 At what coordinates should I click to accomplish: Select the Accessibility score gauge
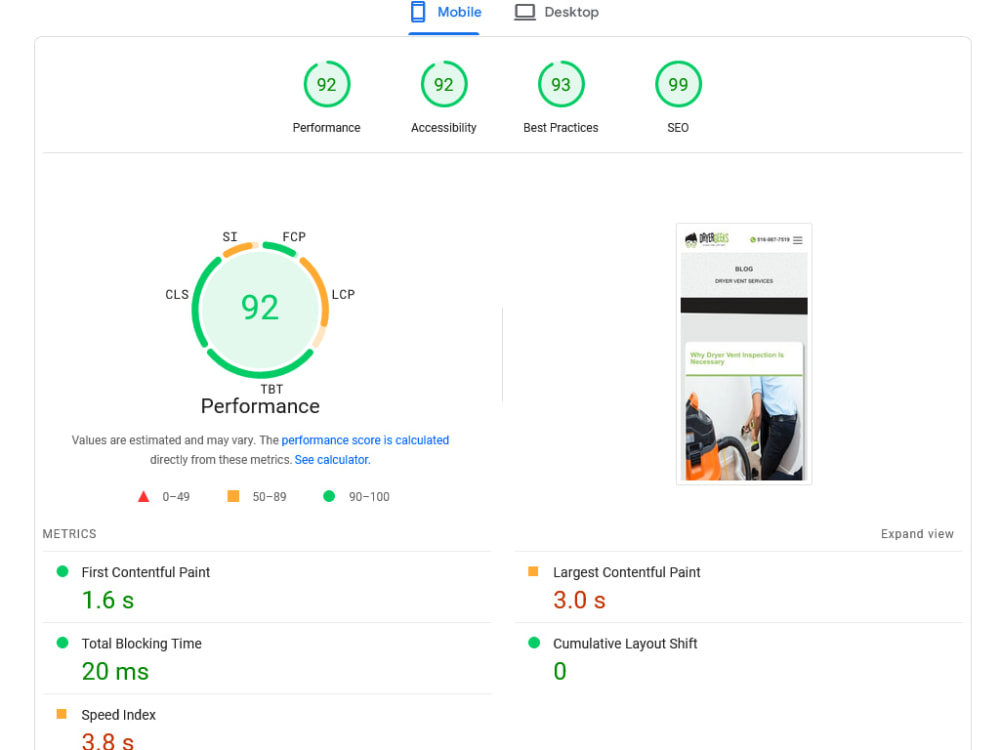point(443,84)
